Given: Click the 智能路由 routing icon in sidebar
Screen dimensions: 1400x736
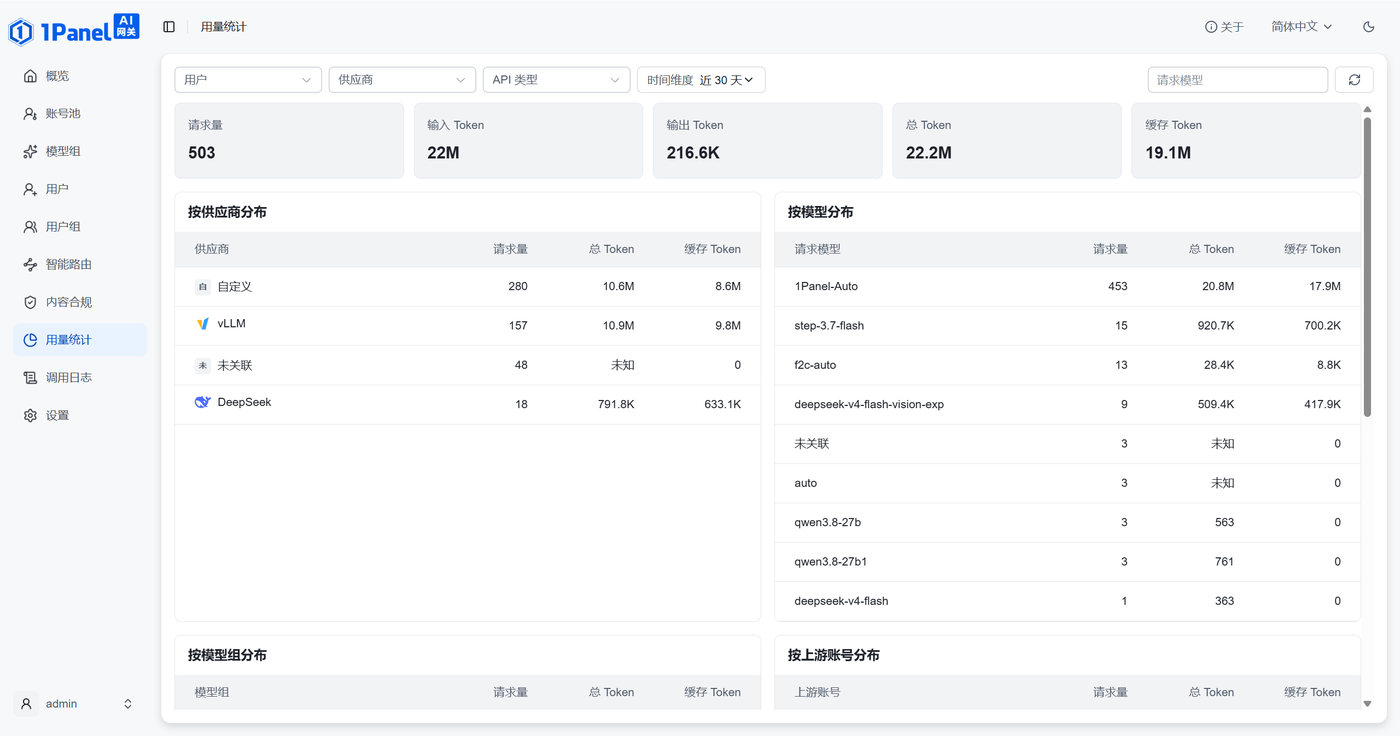Looking at the screenshot, I should (x=30, y=265).
